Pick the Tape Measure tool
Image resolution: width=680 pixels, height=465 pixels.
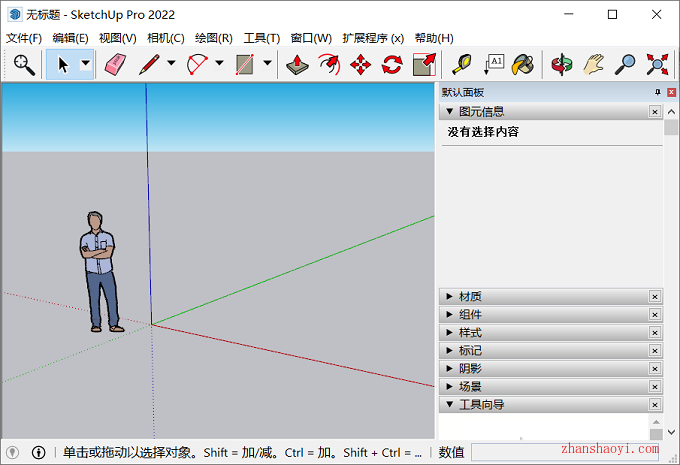click(462, 65)
